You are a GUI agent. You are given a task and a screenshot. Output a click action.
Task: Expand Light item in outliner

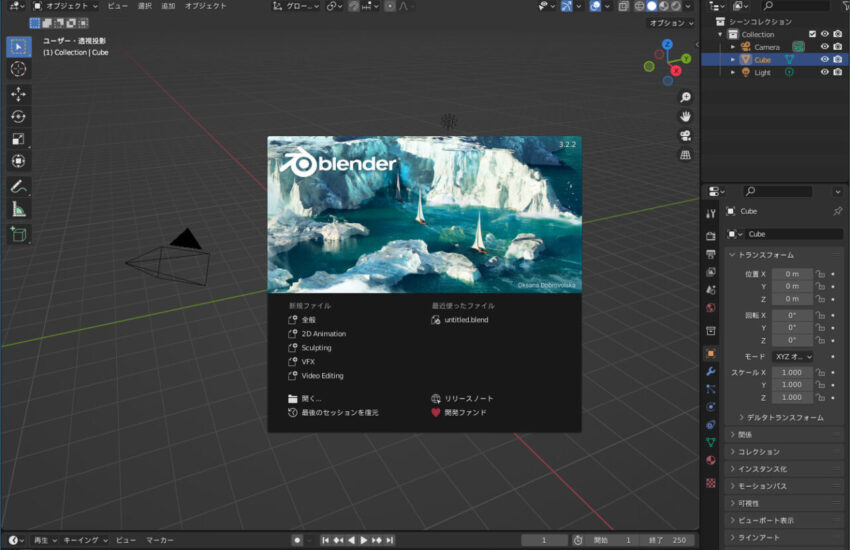pyautogui.click(x=733, y=72)
